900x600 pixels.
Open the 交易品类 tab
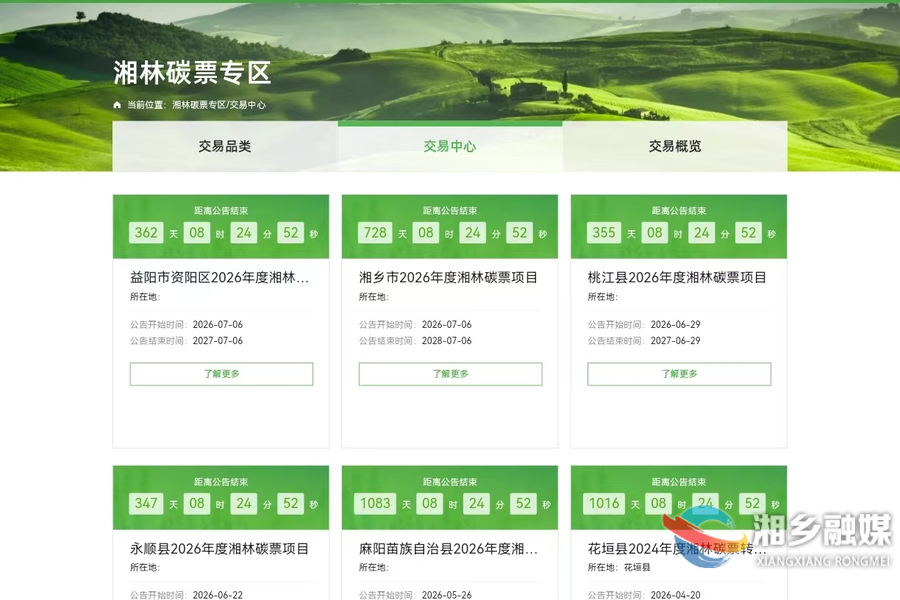coord(225,146)
